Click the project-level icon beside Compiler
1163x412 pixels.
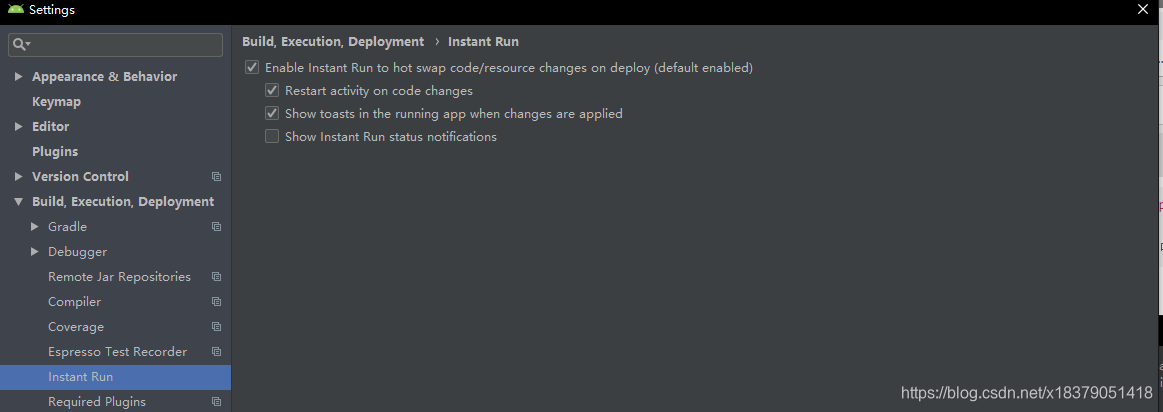point(217,302)
